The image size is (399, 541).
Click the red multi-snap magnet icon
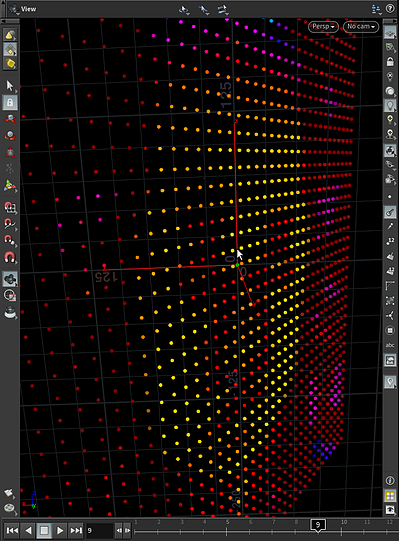coord(10,257)
